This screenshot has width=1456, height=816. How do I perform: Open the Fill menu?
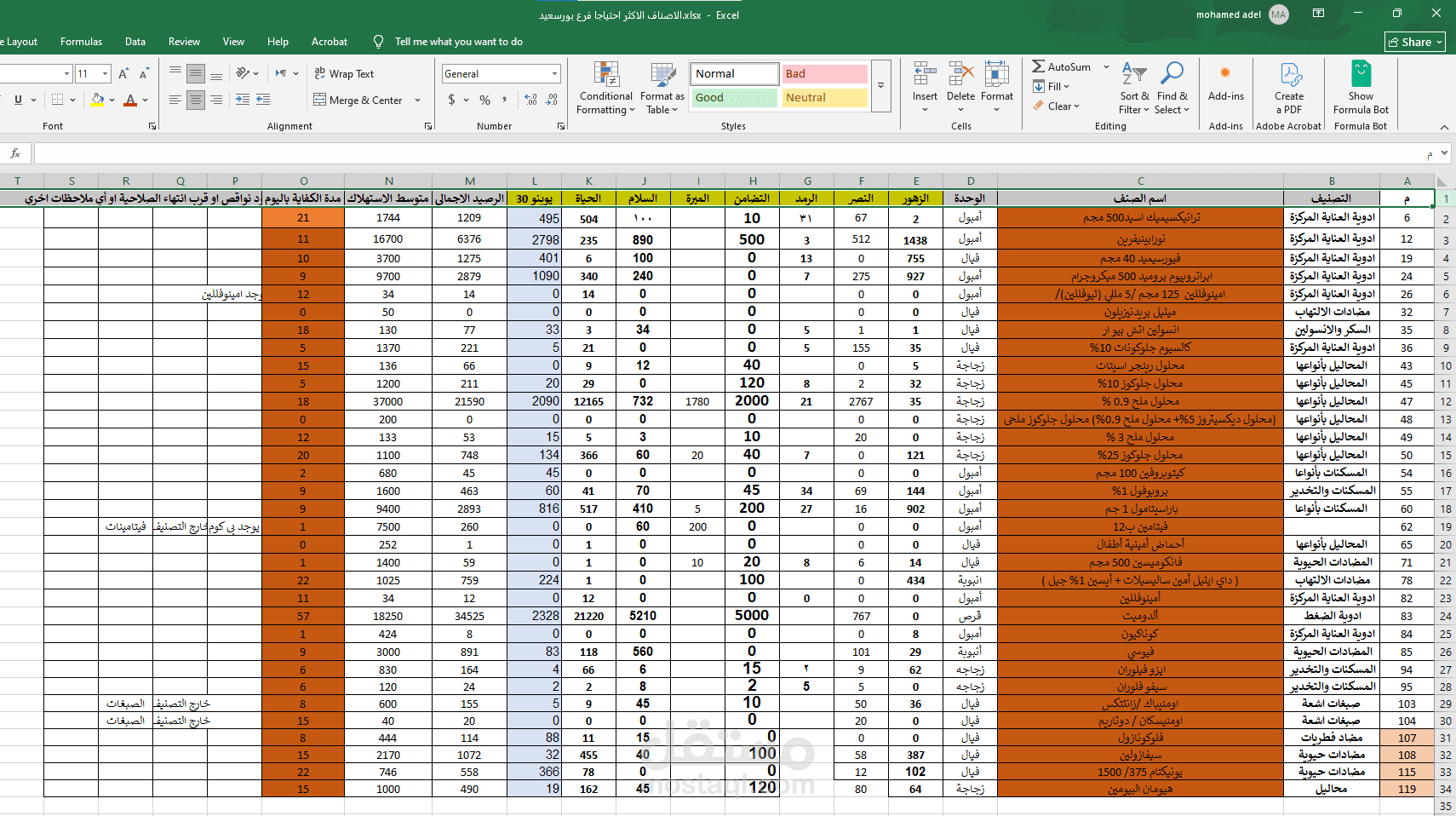pos(1051,86)
